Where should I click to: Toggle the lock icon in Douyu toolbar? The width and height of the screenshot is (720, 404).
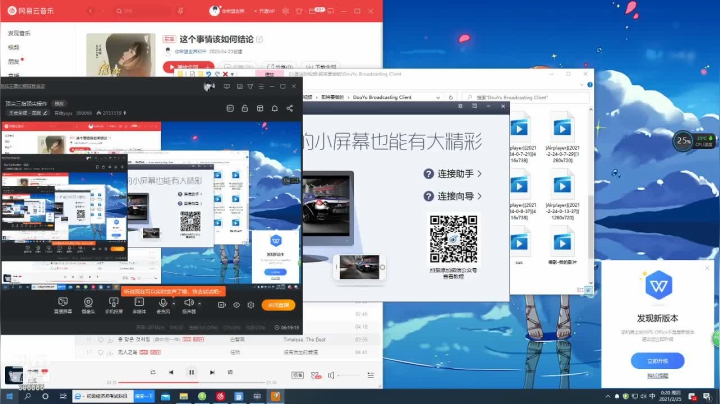pyautogui.click(x=245, y=108)
